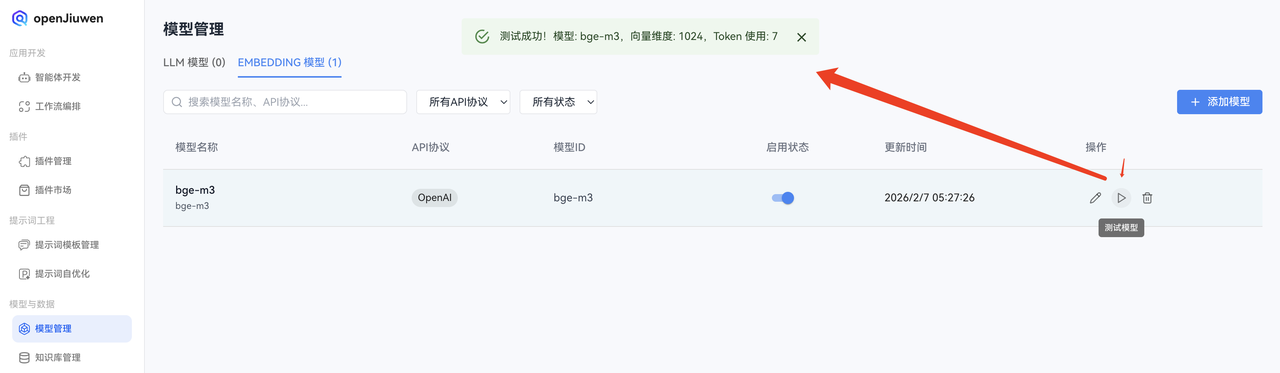Screen dimensions: 1280x373
Task: Click the 更新时间 2026/2/7 05:27:26 cell
Action: point(929,198)
